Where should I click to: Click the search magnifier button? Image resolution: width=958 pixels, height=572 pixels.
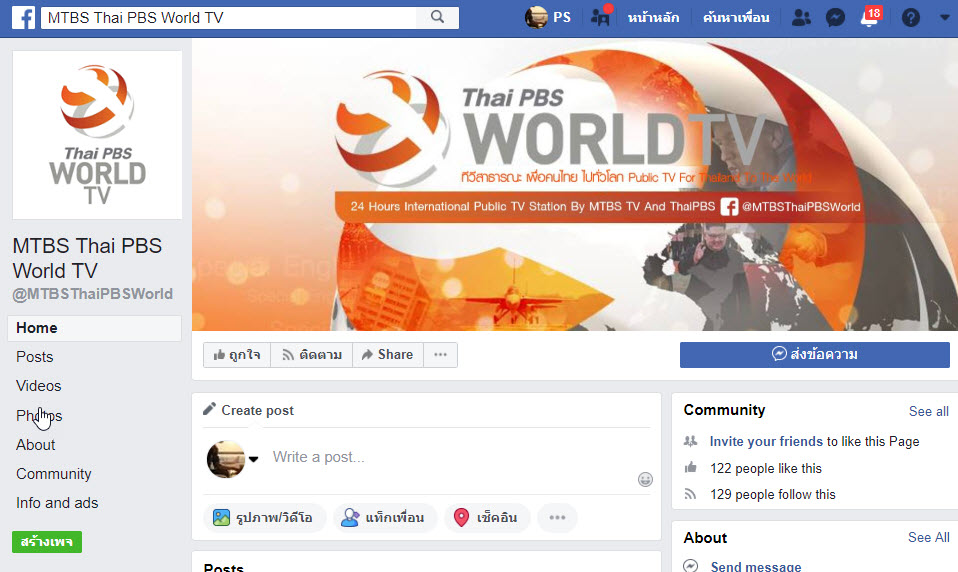pyautogui.click(x=437, y=17)
